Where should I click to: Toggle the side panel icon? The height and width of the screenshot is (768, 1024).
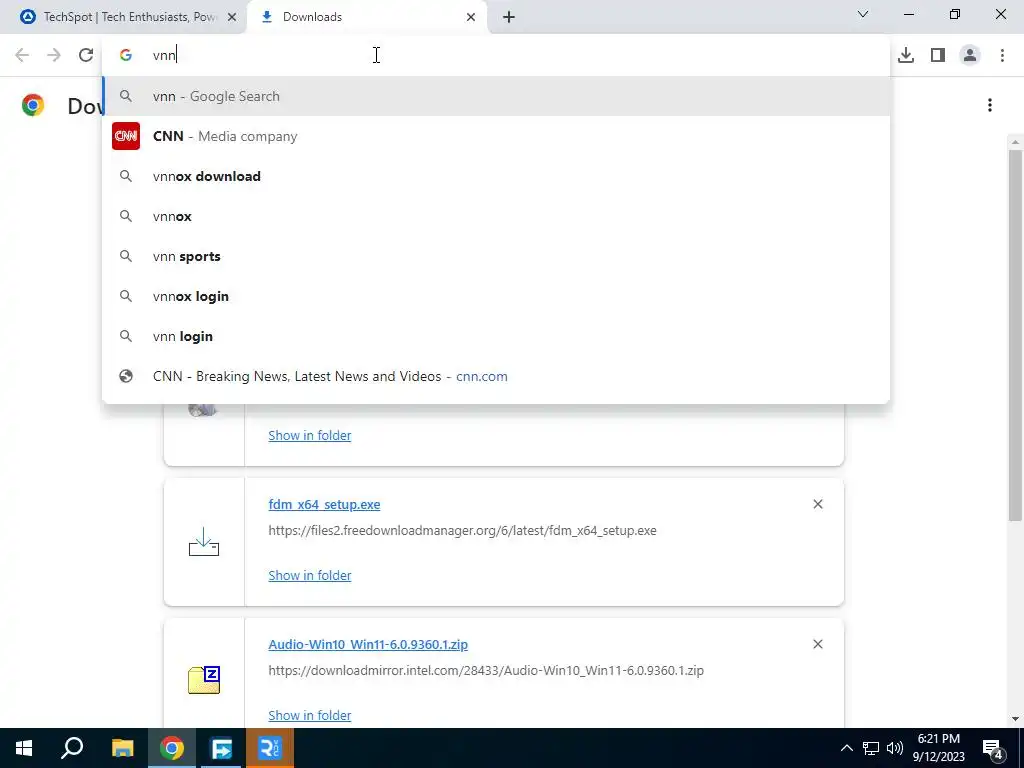tap(938, 55)
